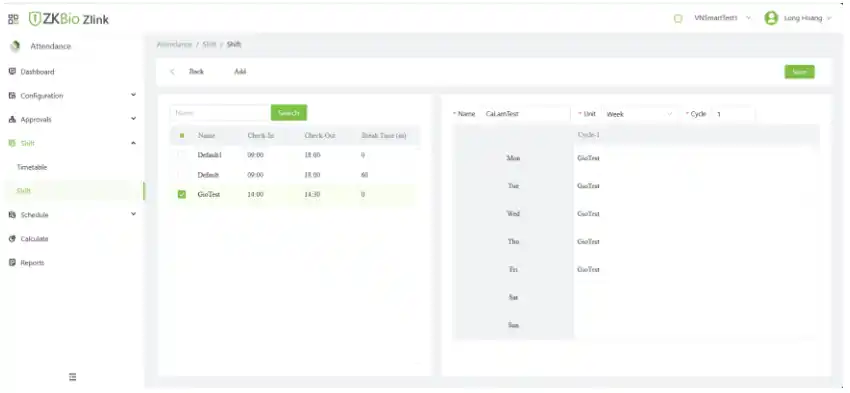Open the Timetable submenu item
Screen dimensions: 850x393
[x=32, y=167]
